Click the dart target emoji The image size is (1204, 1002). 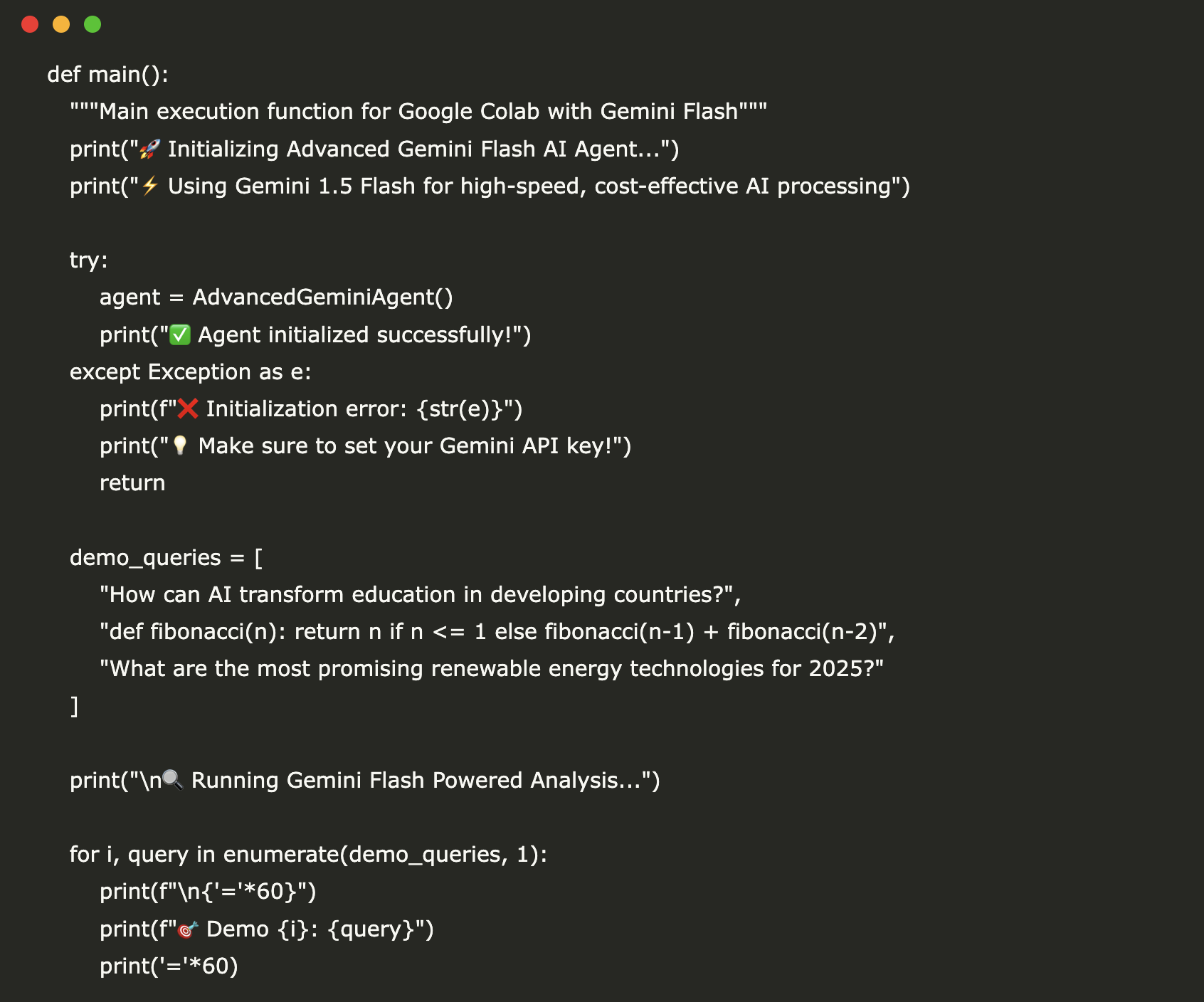188,929
